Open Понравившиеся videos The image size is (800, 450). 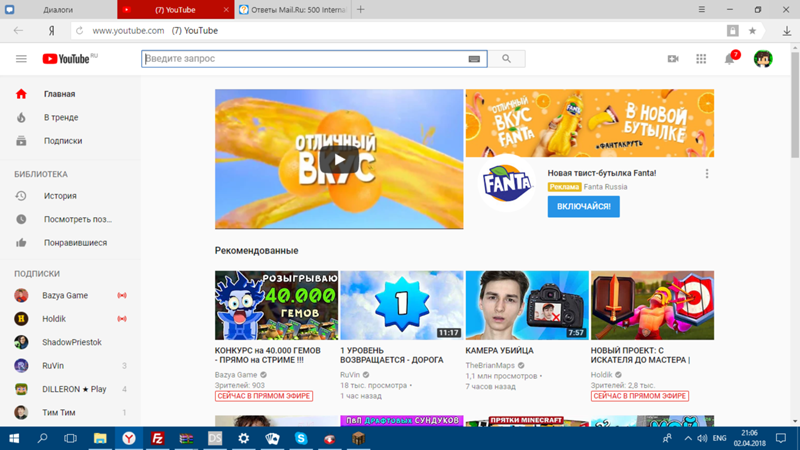pos(70,243)
